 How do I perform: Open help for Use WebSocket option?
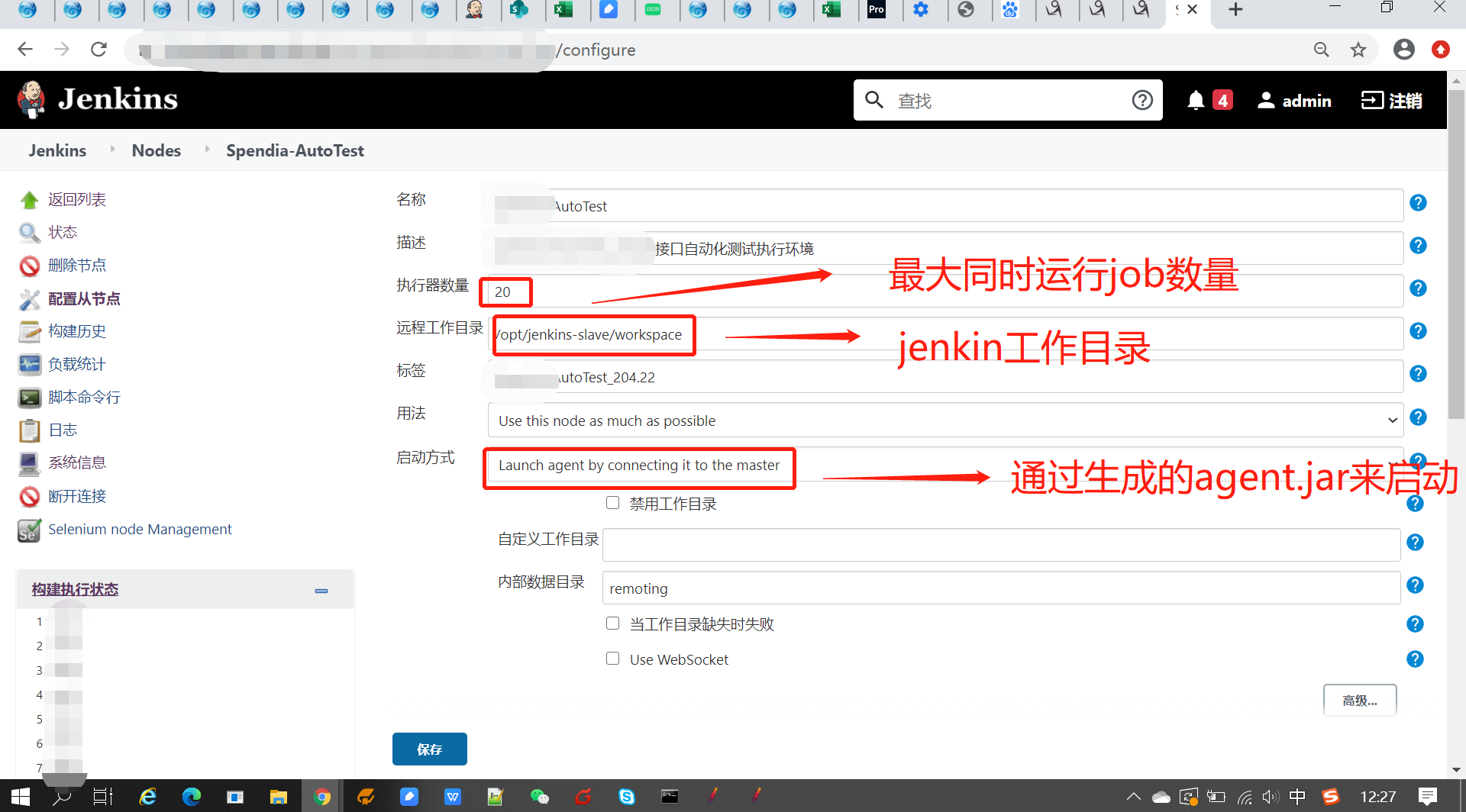click(1415, 659)
